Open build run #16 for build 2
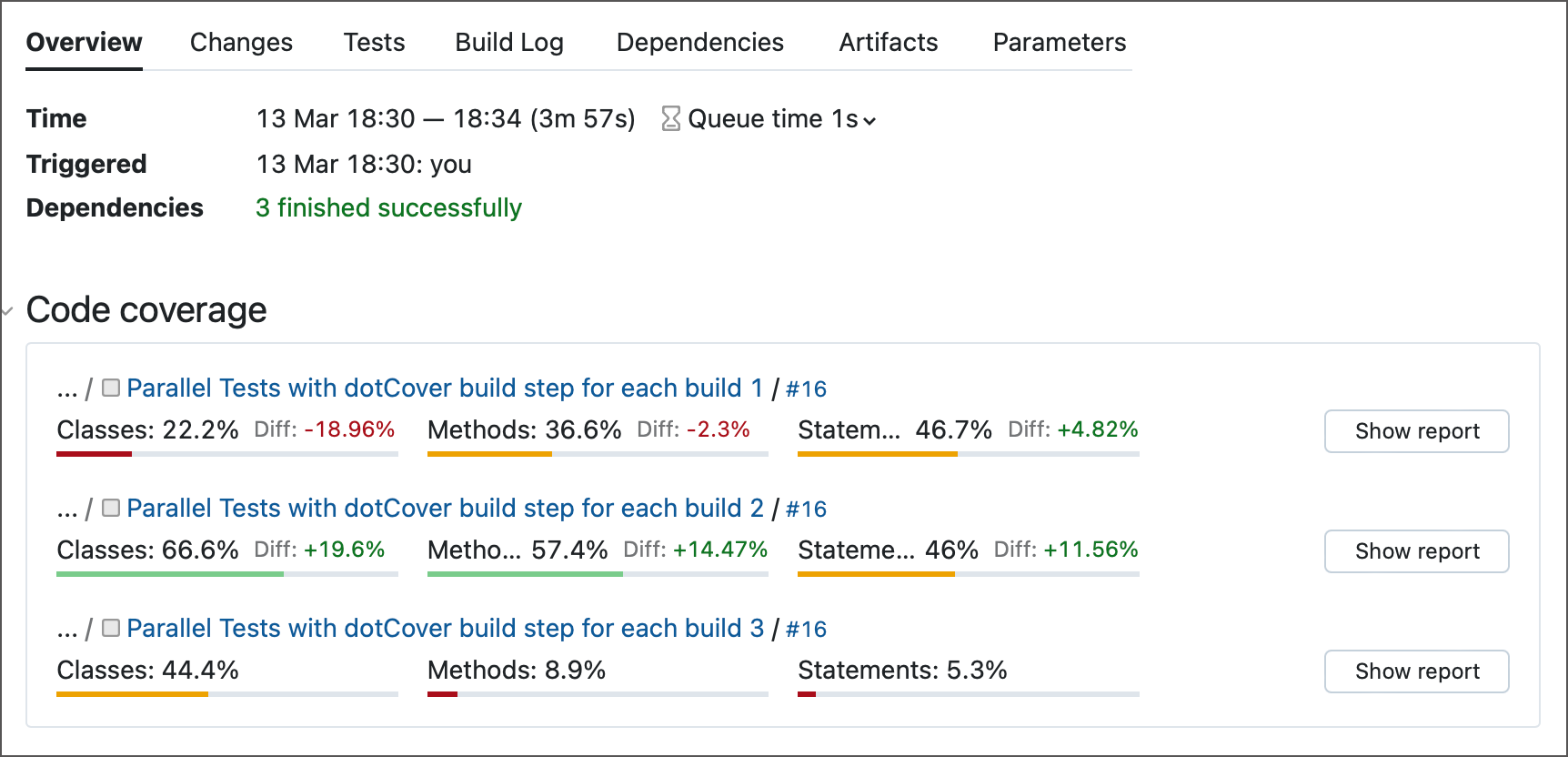Screen dimensions: 1568x757 (806, 509)
